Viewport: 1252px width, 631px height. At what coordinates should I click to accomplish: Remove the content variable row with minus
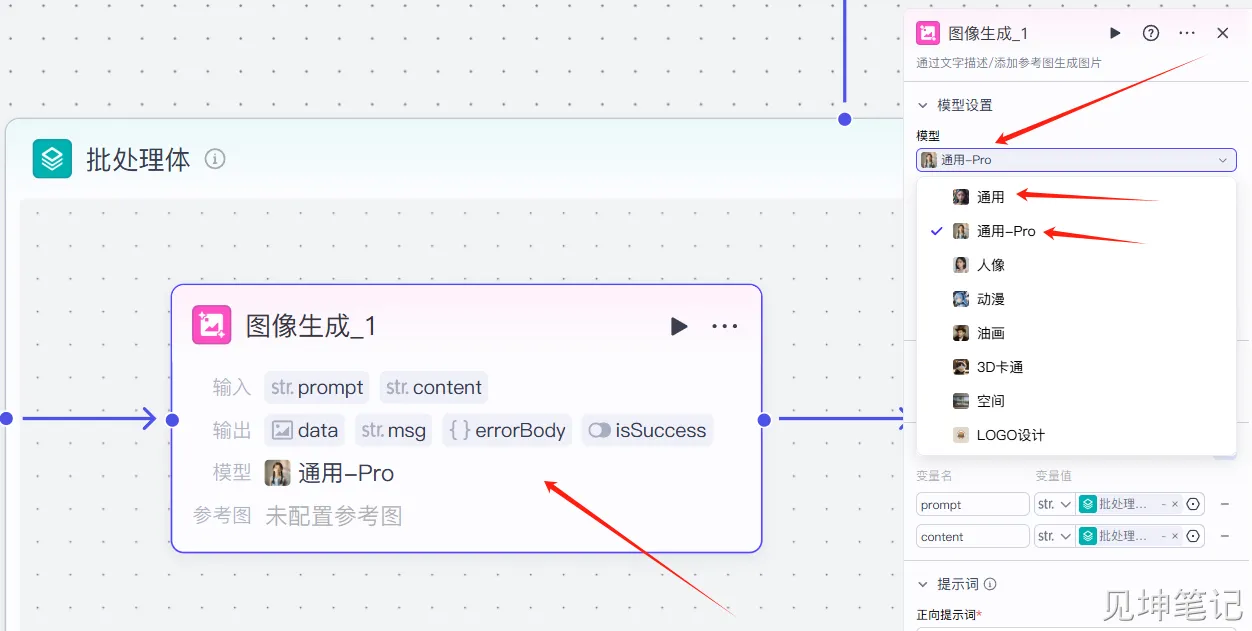(x=1225, y=537)
